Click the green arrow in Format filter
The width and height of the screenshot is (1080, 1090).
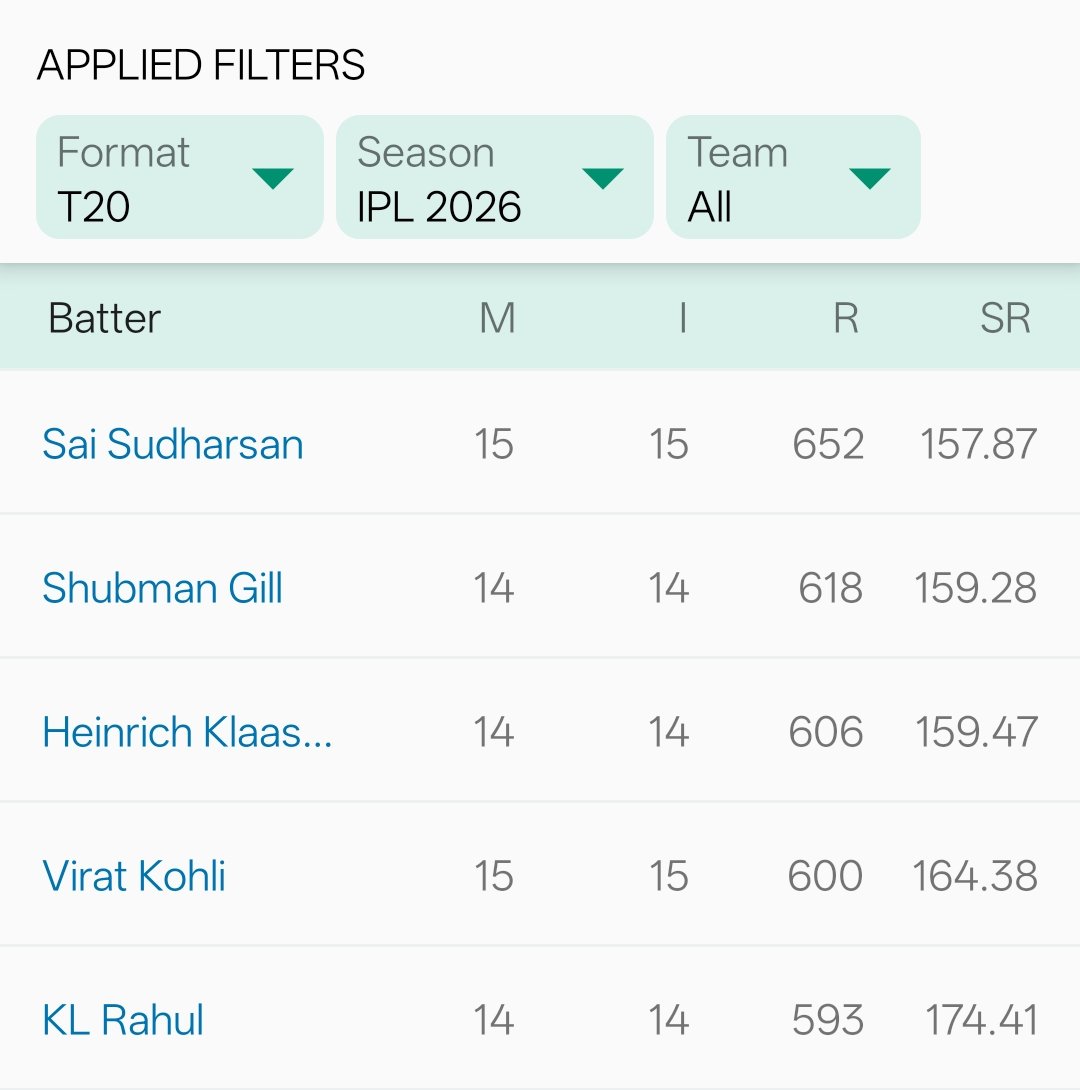click(272, 178)
